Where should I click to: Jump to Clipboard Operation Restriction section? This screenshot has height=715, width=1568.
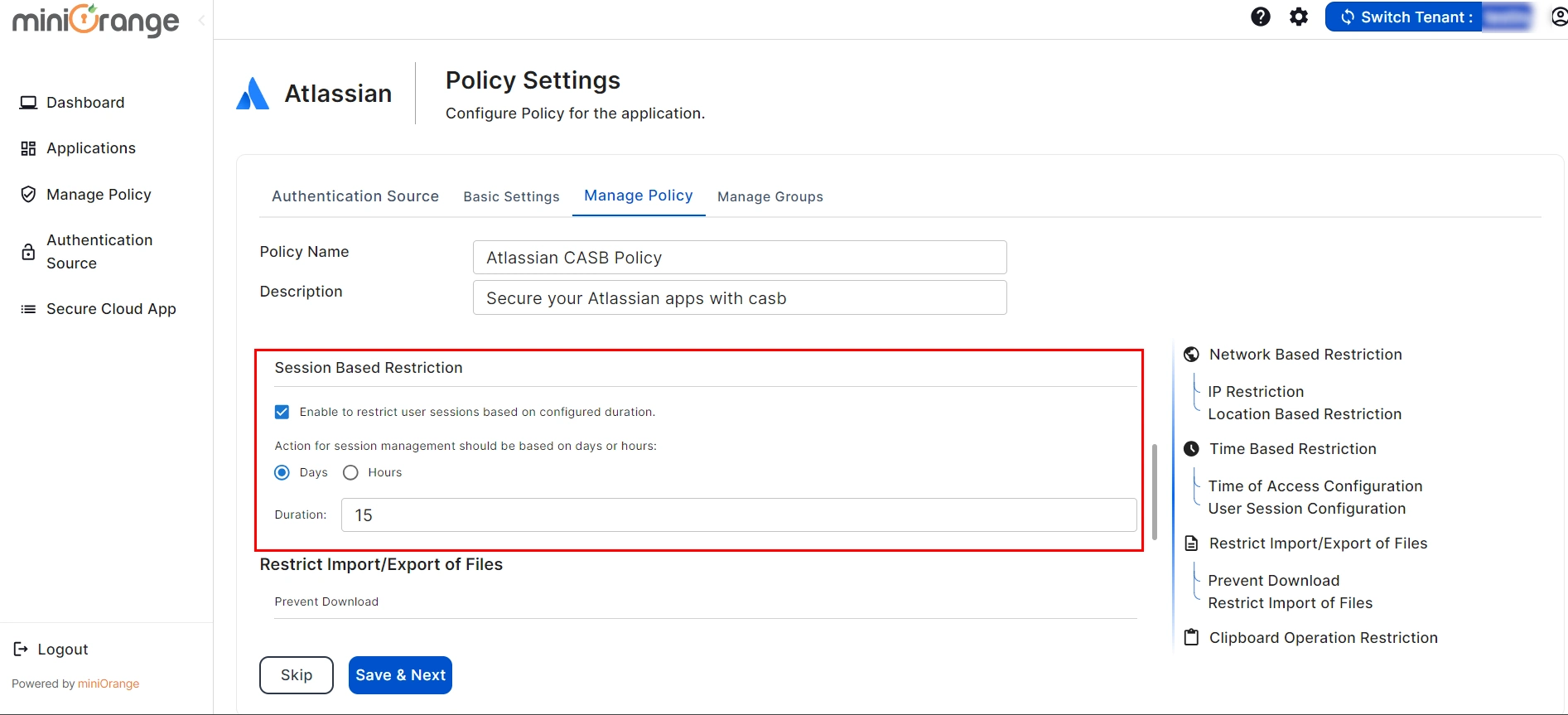[1324, 638]
